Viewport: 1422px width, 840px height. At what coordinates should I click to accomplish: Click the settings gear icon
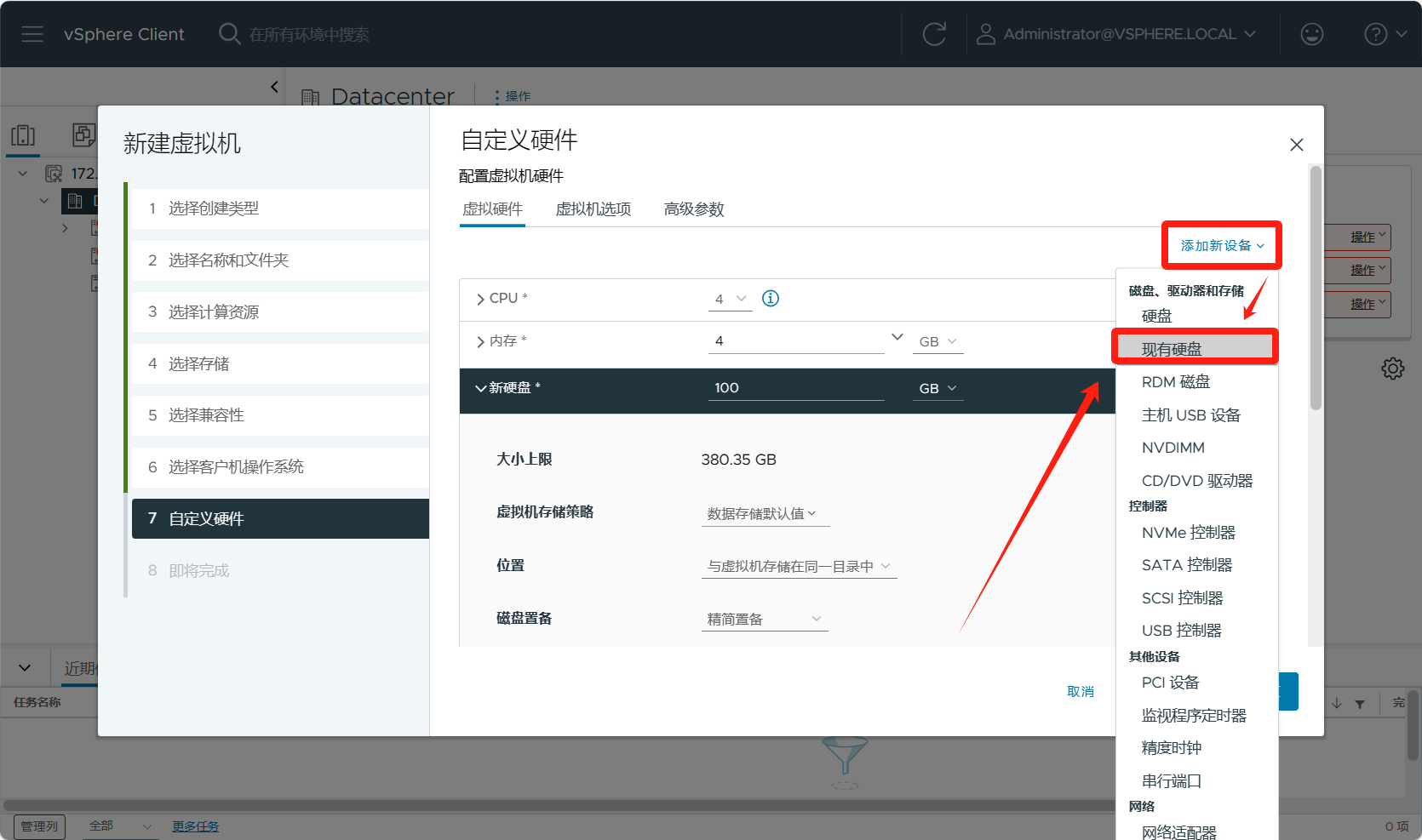click(x=1392, y=369)
